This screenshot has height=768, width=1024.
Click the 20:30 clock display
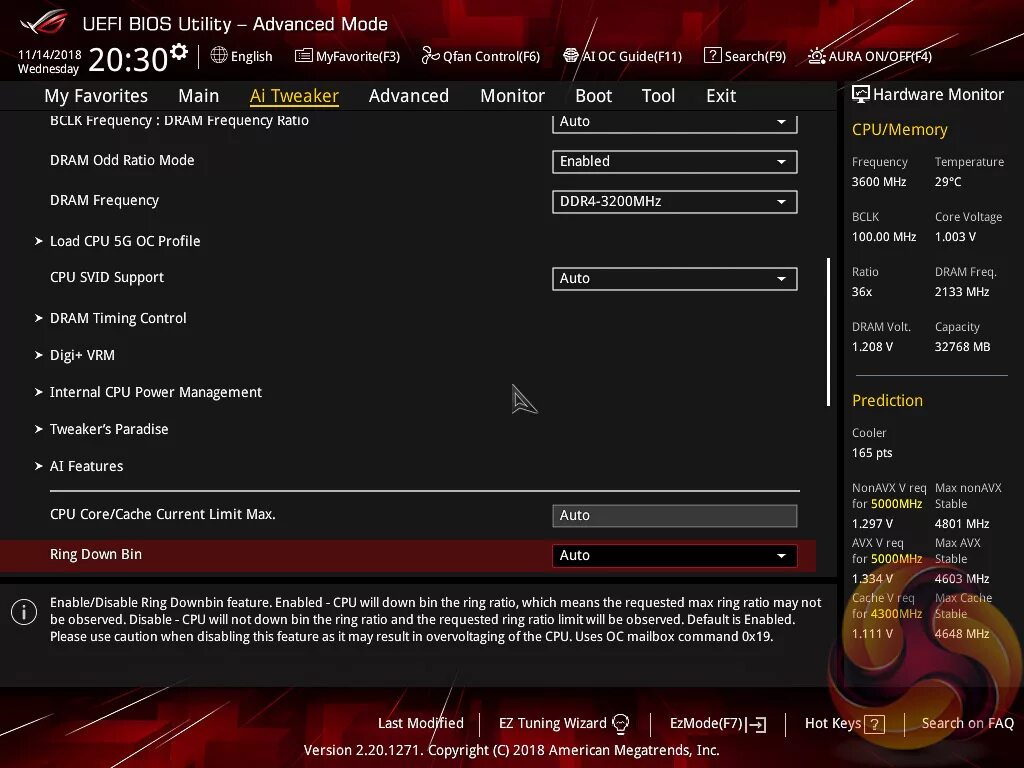pyautogui.click(x=128, y=60)
